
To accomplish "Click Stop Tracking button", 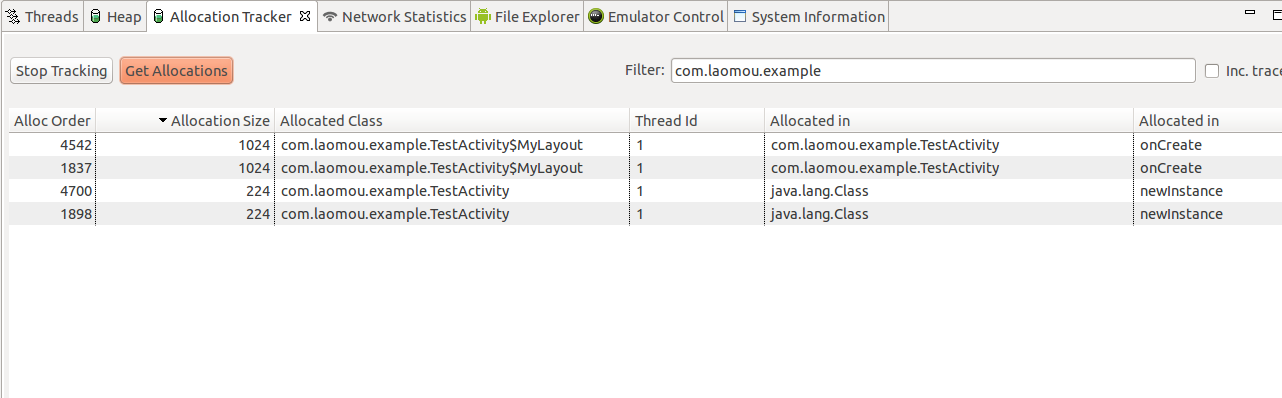I will [61, 71].
